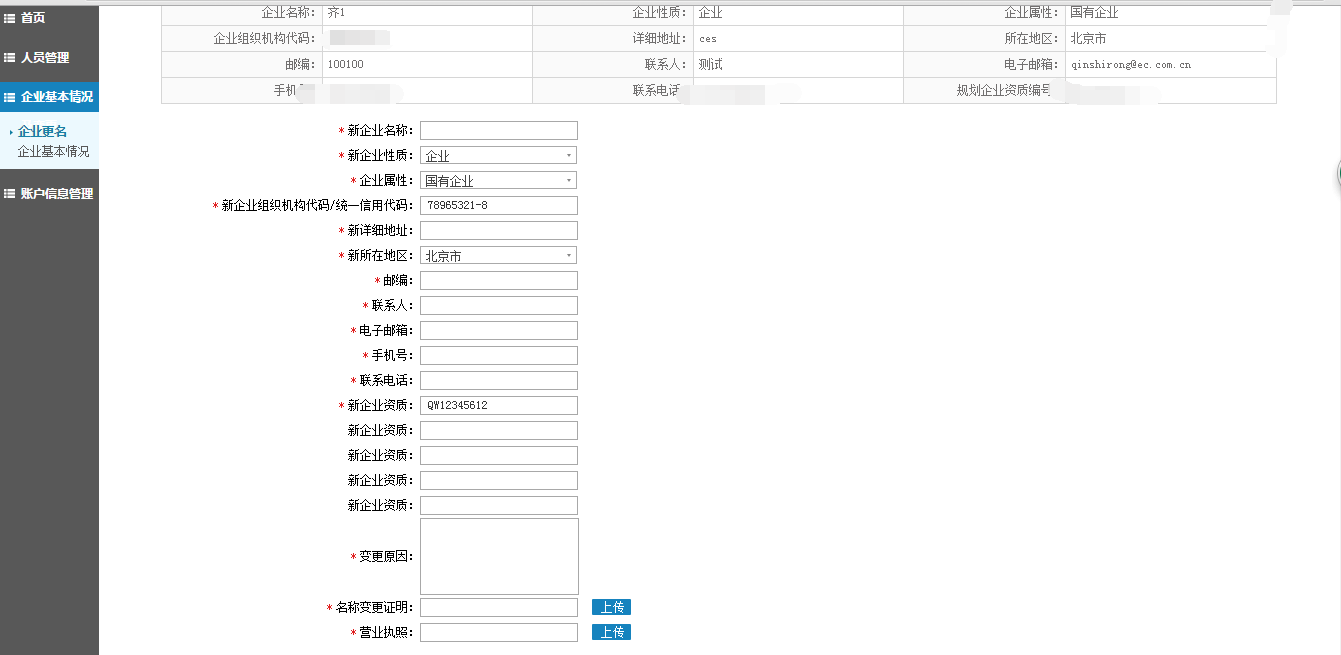Image resolution: width=1341 pixels, height=655 pixels.
Task: Focus the organization code field 78965321-8
Action: [x=498, y=205]
